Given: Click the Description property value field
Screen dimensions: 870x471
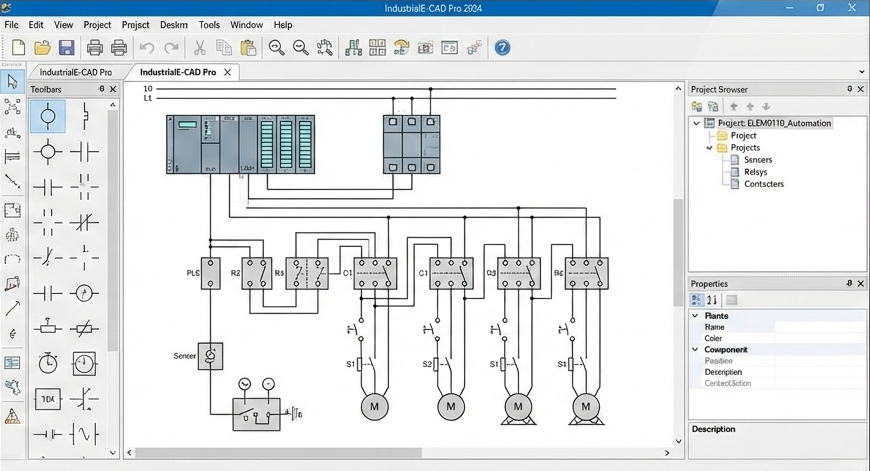Looking at the screenshot, I should click(819, 372).
